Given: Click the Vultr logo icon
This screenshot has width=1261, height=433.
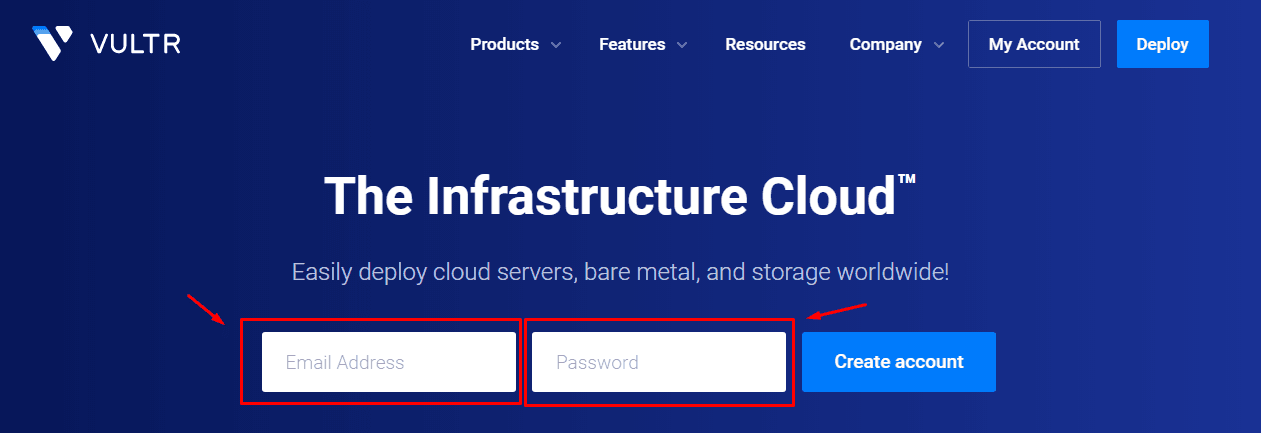Looking at the screenshot, I should tap(52, 44).
